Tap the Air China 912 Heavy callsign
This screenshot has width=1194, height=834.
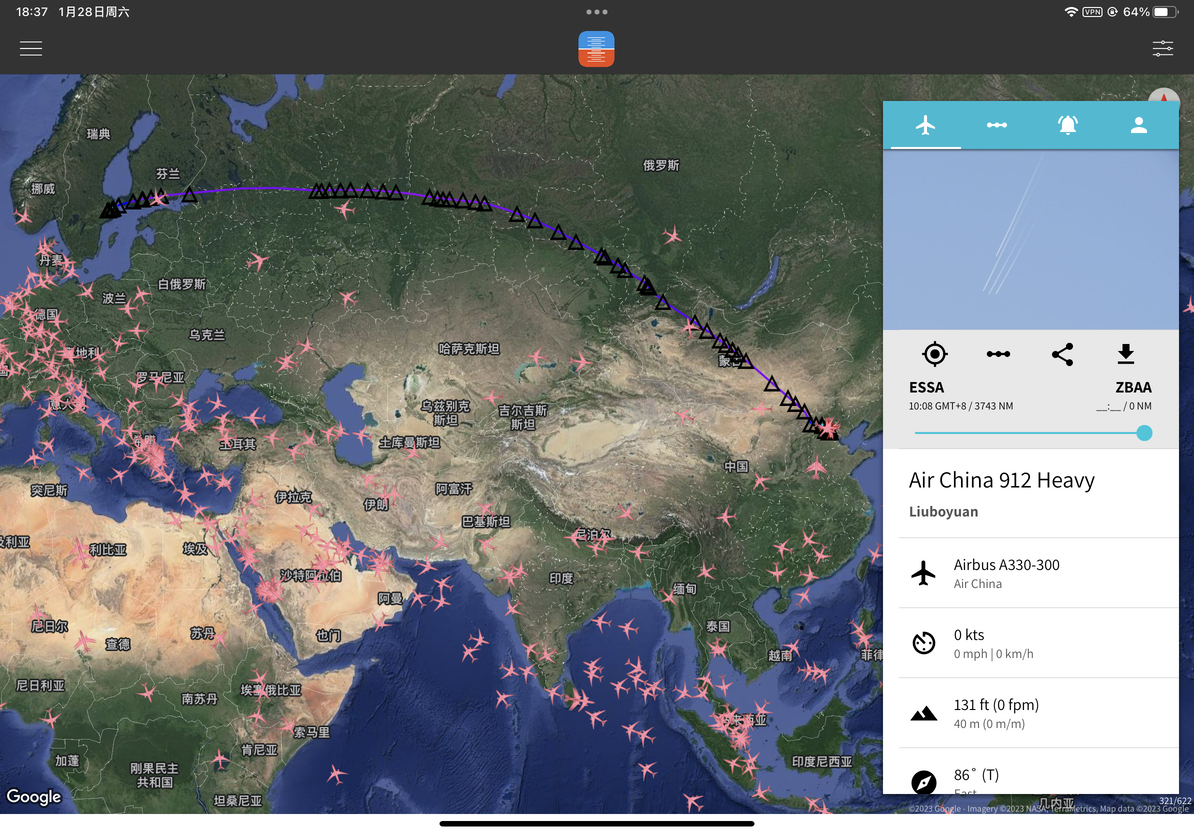[1001, 481]
